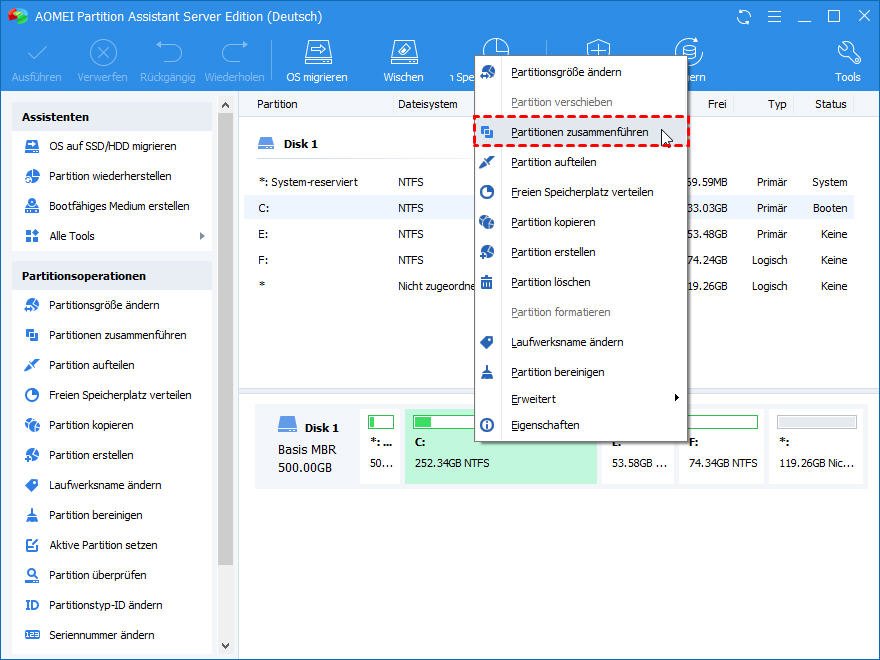Choose Laufwerksname ändern in context menu
Image resolution: width=880 pixels, height=660 pixels.
point(581,342)
